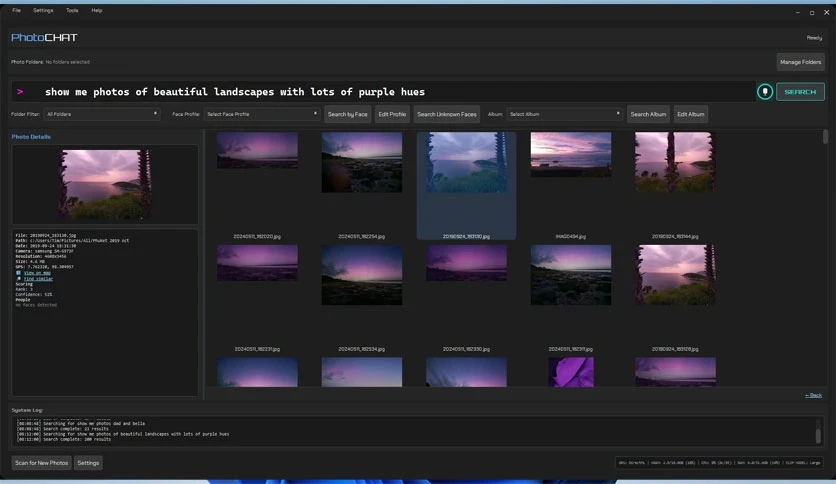
Task: Select thumbnail 20240511_182254.jpg
Action: pos(361,162)
